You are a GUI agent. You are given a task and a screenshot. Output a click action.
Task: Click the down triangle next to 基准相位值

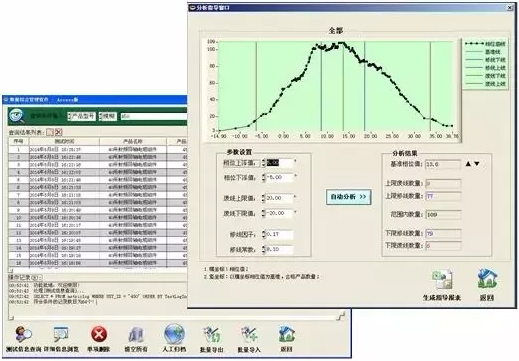(477, 164)
